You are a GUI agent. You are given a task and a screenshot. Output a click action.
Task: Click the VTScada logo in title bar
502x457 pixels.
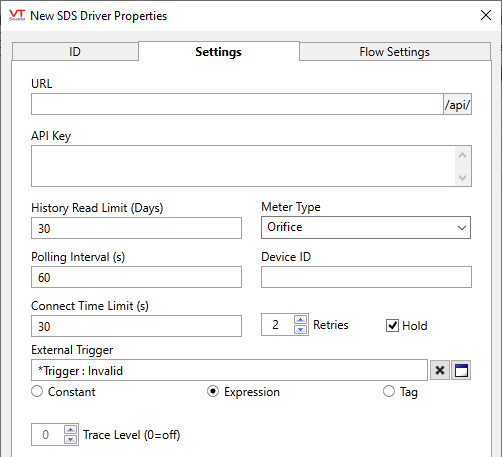[17, 15]
